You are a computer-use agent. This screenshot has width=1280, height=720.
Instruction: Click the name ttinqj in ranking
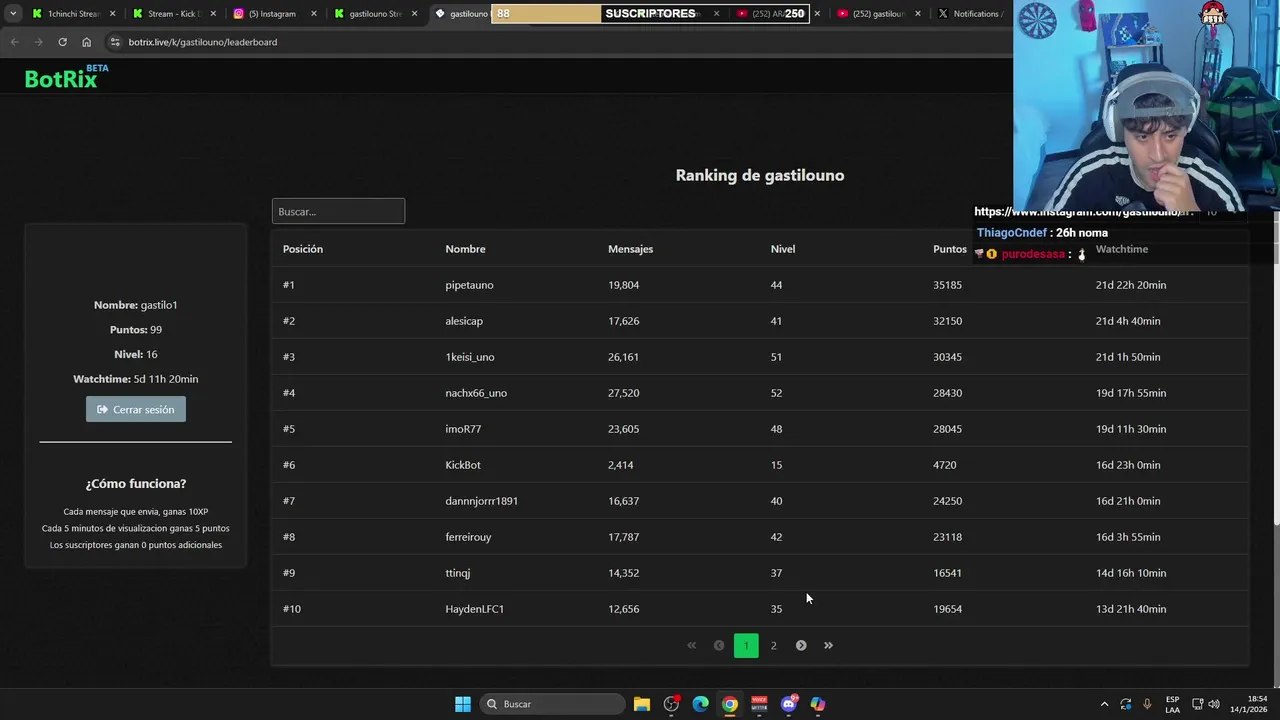(457, 573)
